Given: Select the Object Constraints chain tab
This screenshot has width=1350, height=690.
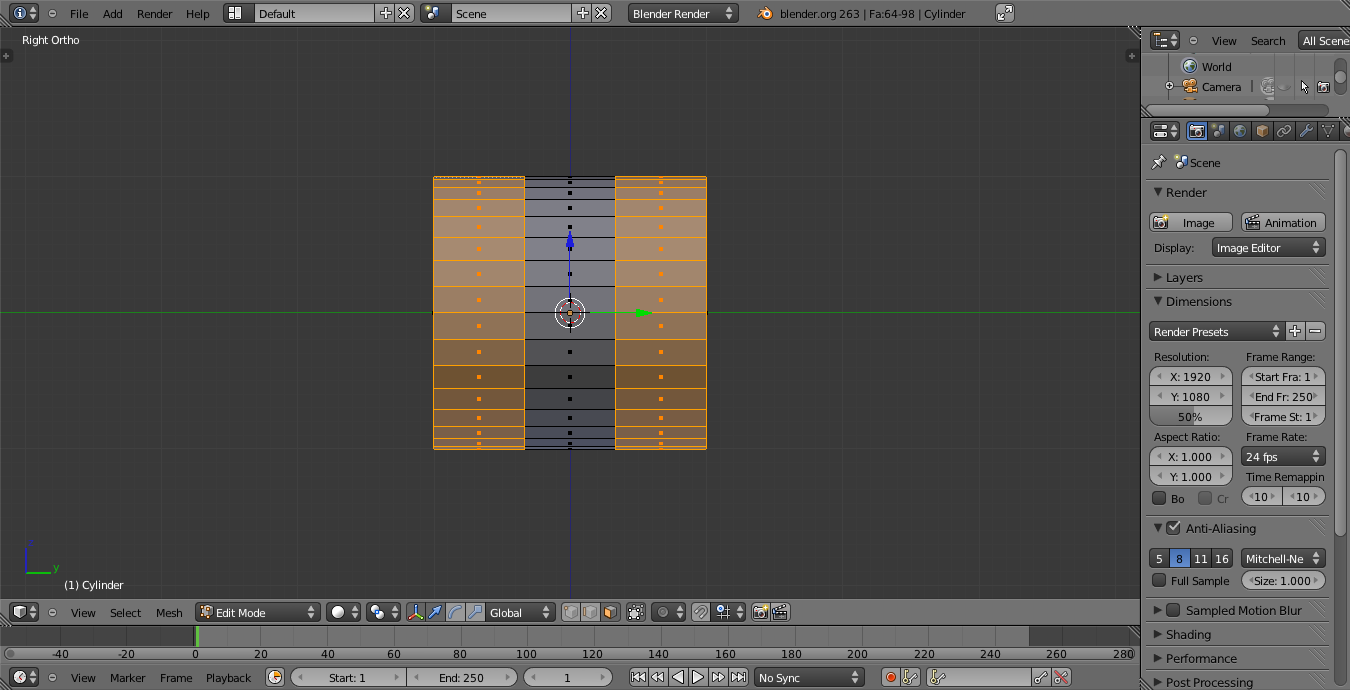Looking at the screenshot, I should coord(1284,131).
